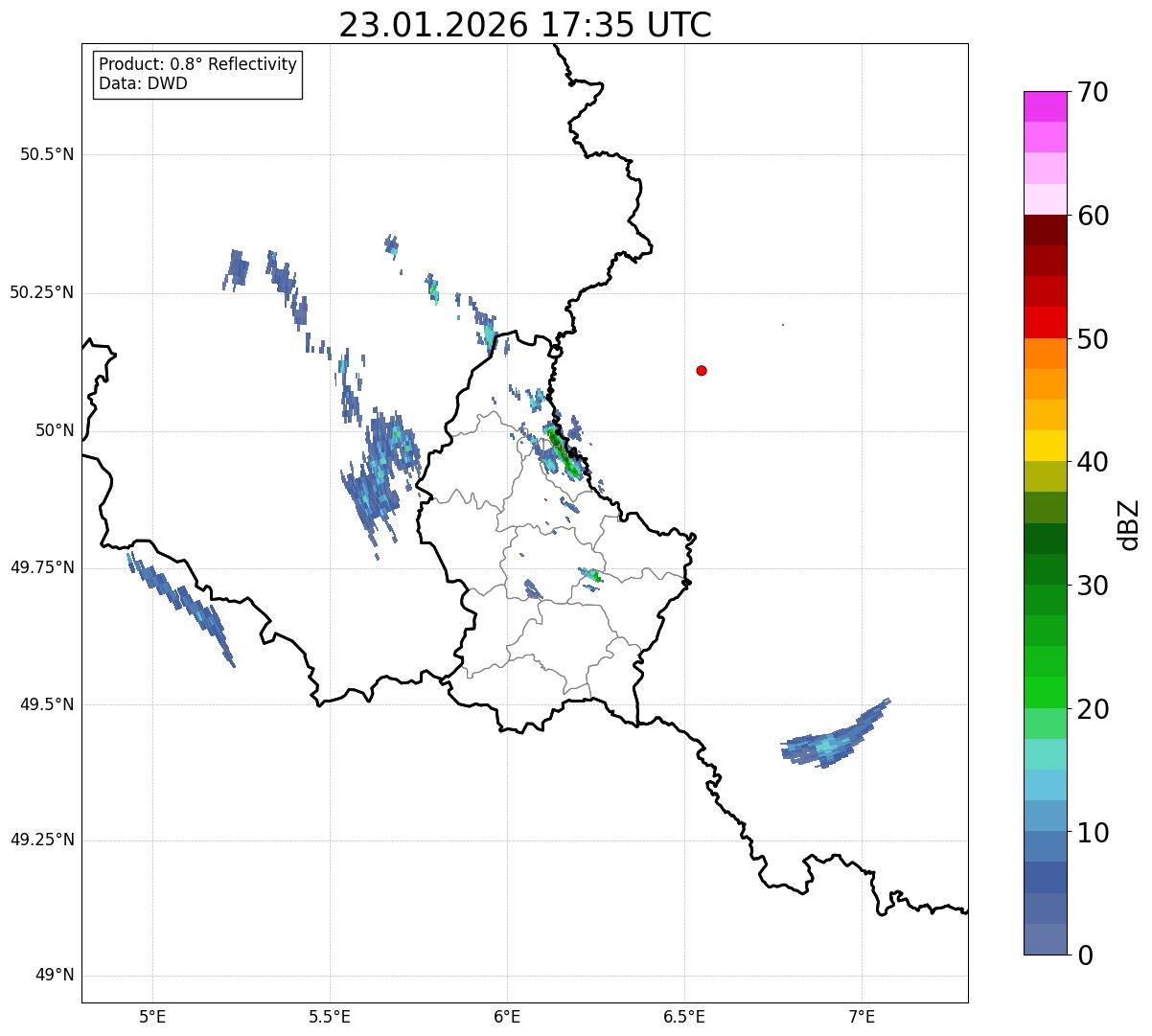The width and height of the screenshot is (1152, 1036).
Task: Click the latitude label 50°N
Action: 55,430
